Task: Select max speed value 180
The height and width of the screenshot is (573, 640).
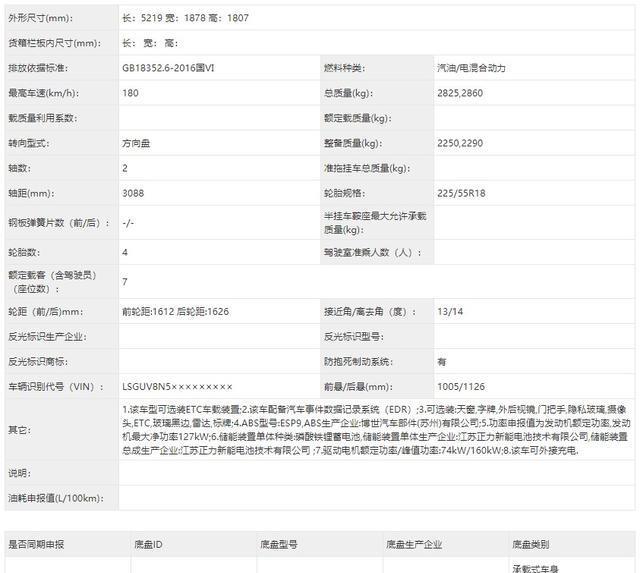Action: 130,93
